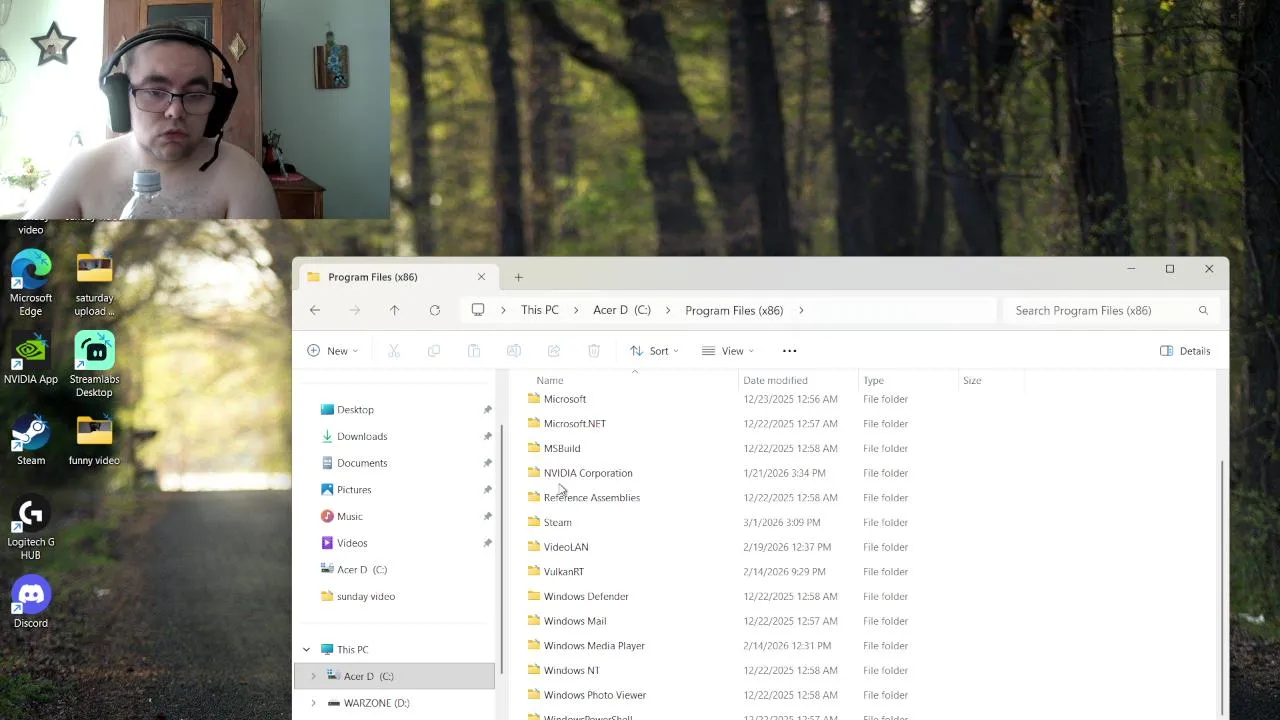Select the Windows Photo Viewer folder
1280x720 pixels.
595,695
